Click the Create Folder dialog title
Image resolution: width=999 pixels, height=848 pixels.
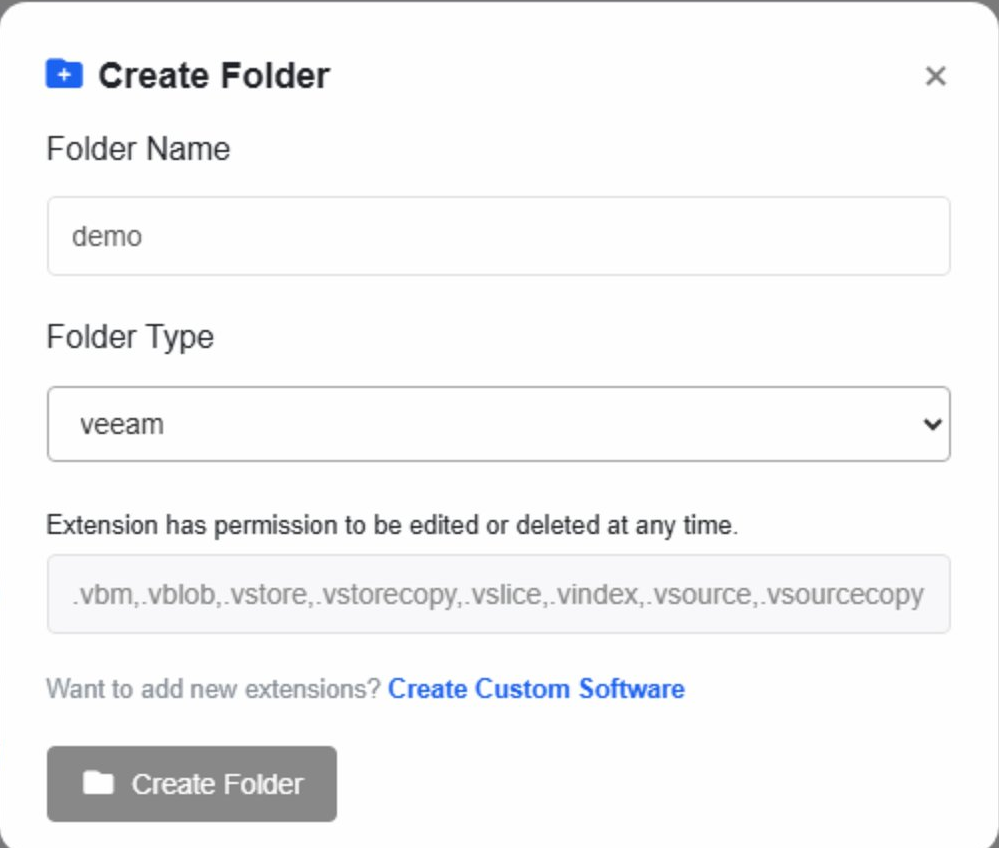214,75
